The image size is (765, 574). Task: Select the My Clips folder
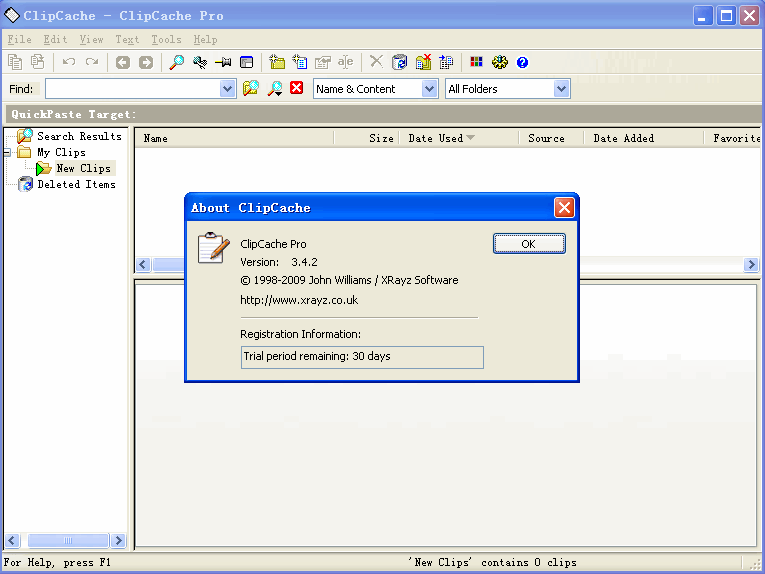61,153
